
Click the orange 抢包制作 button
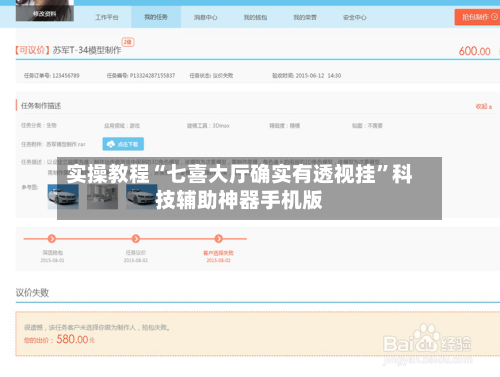477,17
